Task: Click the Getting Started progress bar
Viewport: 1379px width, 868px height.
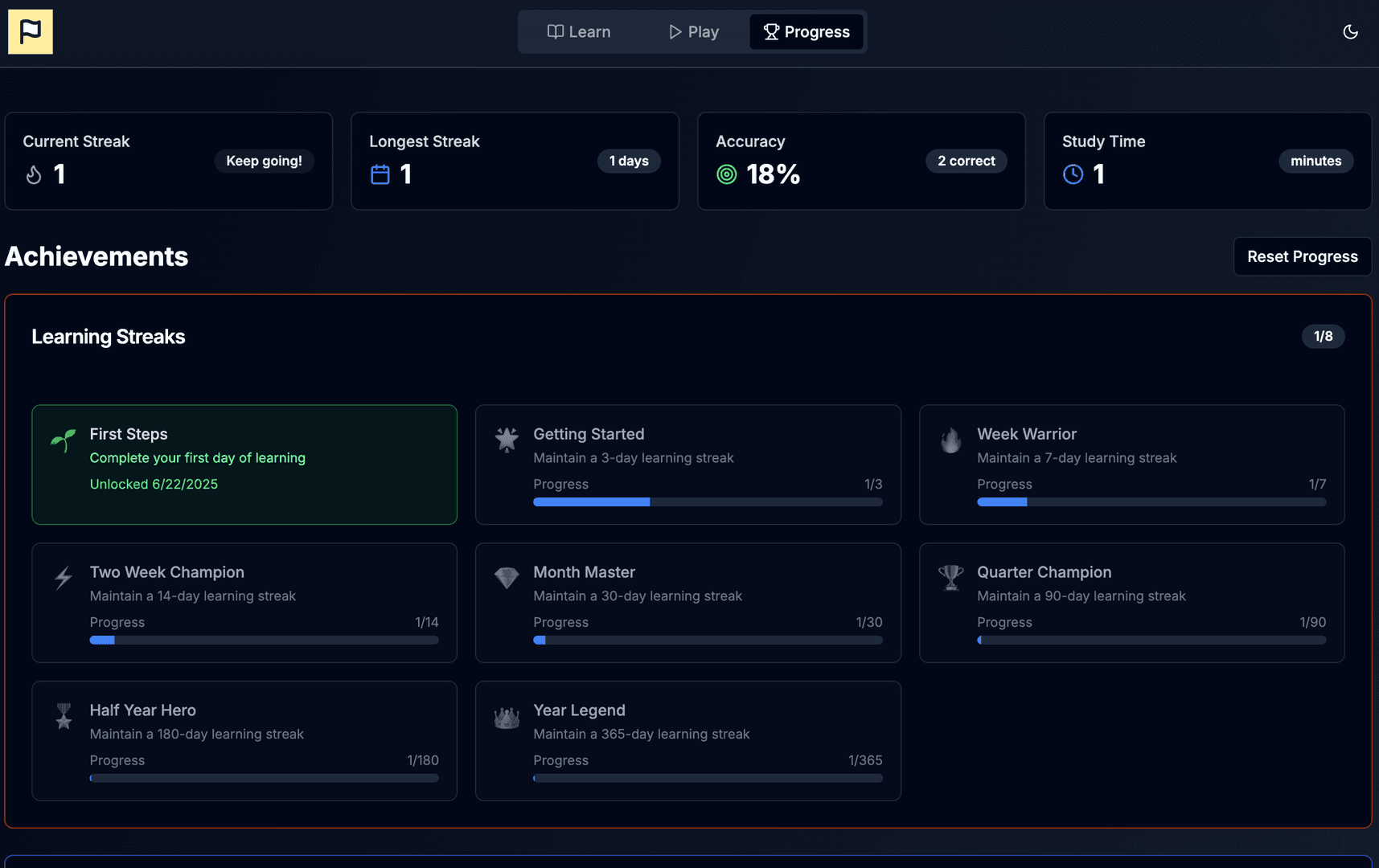Action: click(x=708, y=502)
